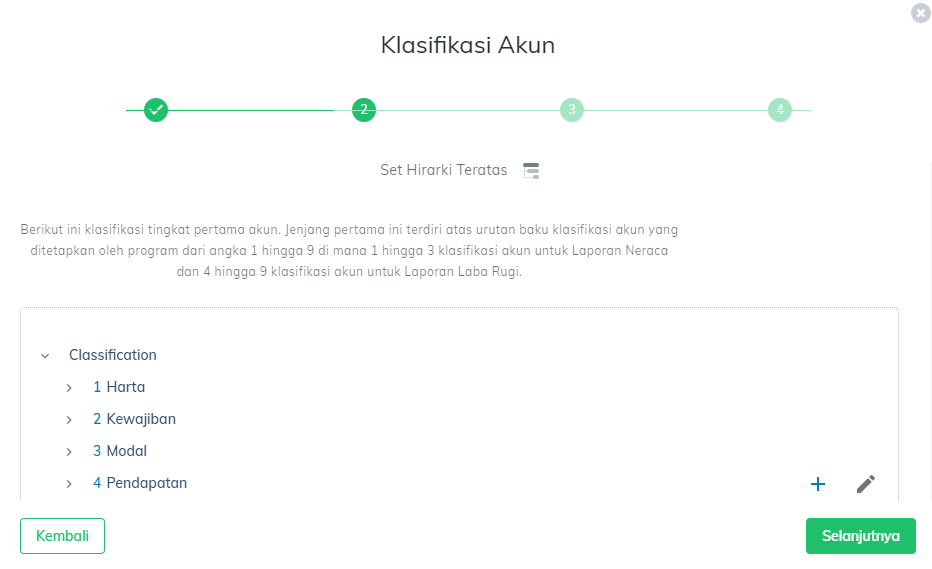Select the 3 Modal tree item
Screen dimensions: 932x569
pos(120,451)
